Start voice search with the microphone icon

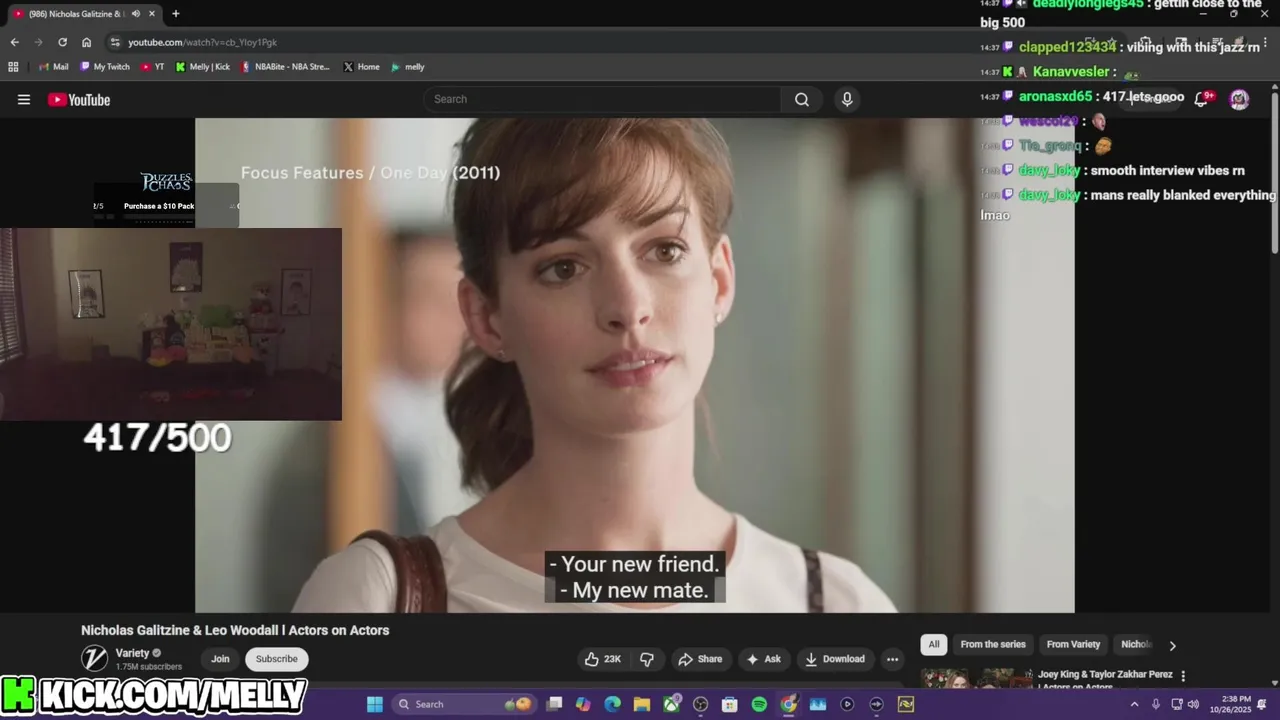847,99
